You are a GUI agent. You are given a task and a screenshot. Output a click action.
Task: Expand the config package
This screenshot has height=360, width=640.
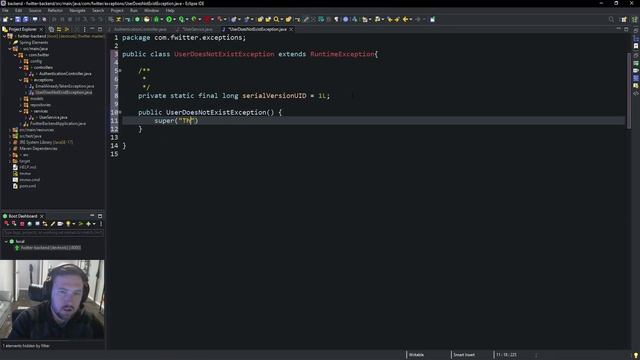[x=20, y=61]
